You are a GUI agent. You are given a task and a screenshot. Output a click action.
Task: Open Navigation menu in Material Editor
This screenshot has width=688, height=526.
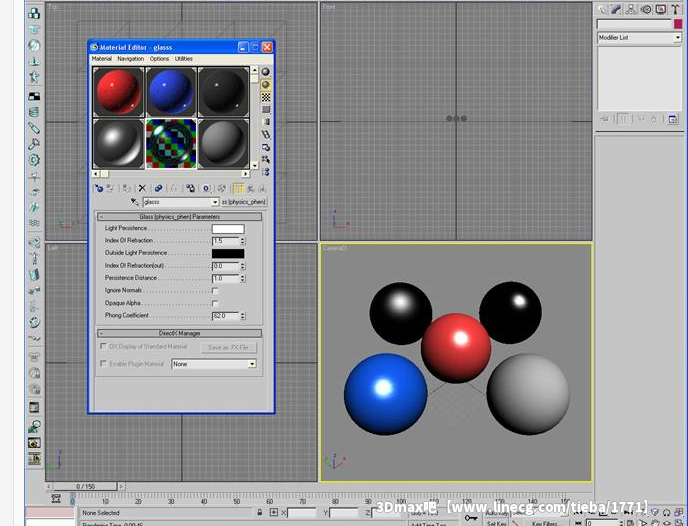[x=130, y=58]
